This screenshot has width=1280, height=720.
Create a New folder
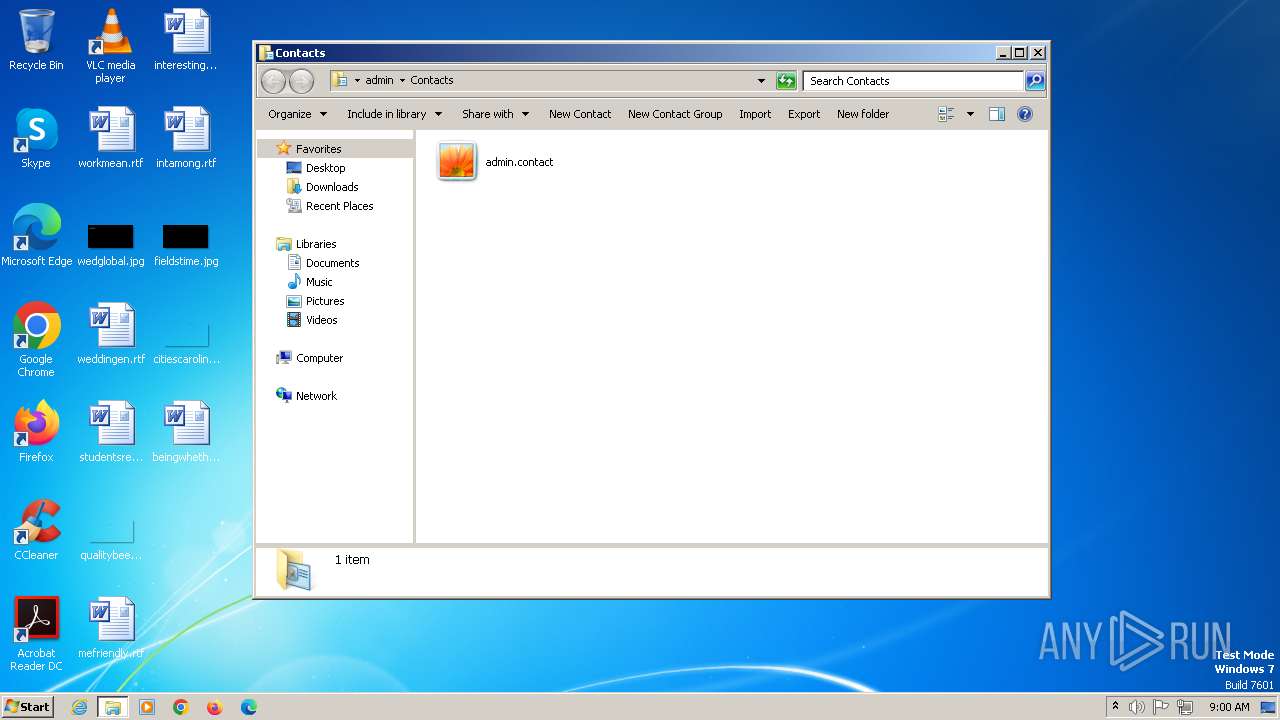point(863,114)
